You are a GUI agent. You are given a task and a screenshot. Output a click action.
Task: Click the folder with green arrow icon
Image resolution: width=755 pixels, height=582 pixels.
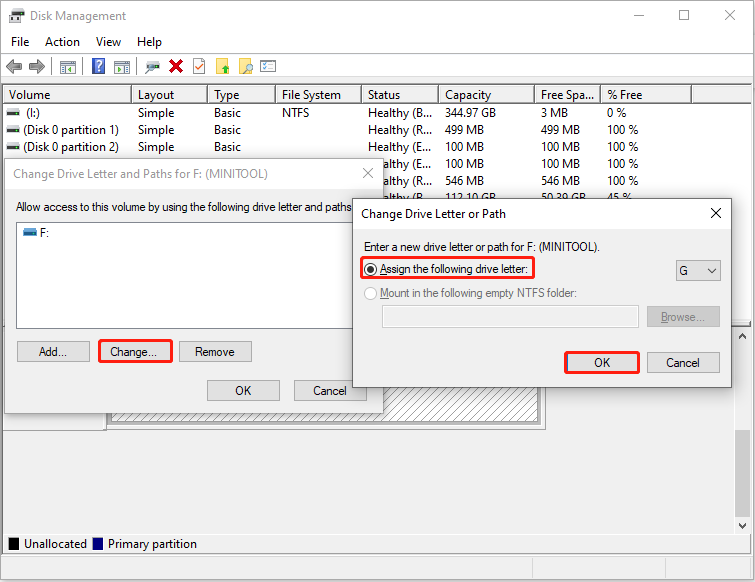pos(222,66)
